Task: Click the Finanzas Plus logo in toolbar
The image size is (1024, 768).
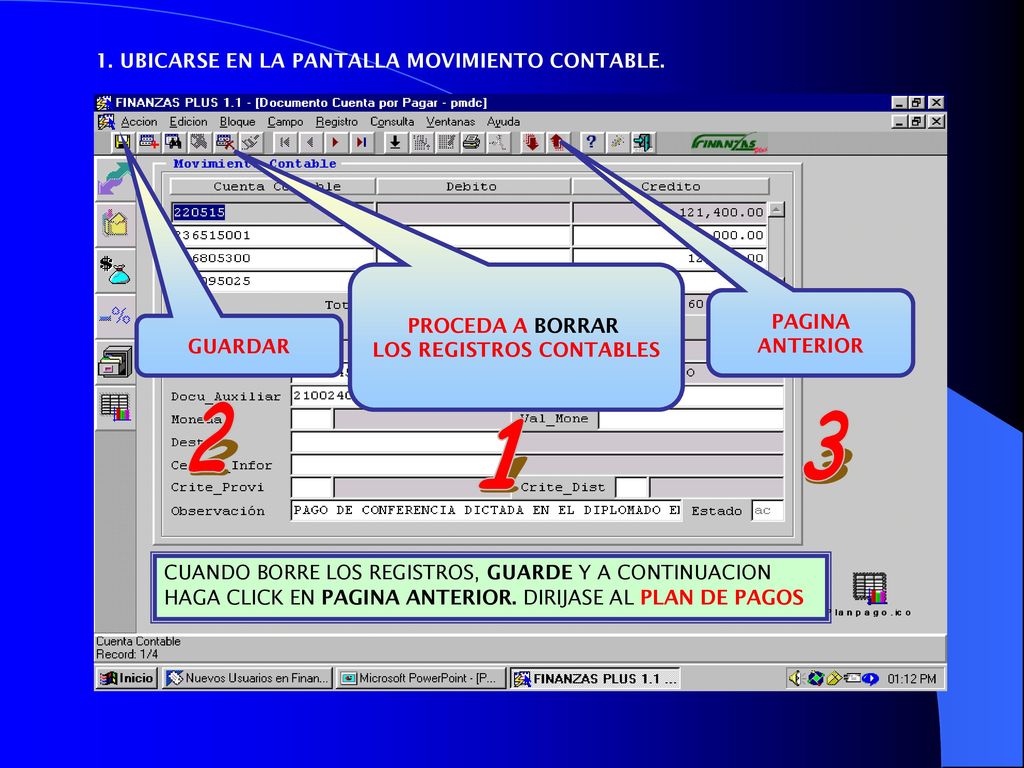Action: tap(728, 143)
